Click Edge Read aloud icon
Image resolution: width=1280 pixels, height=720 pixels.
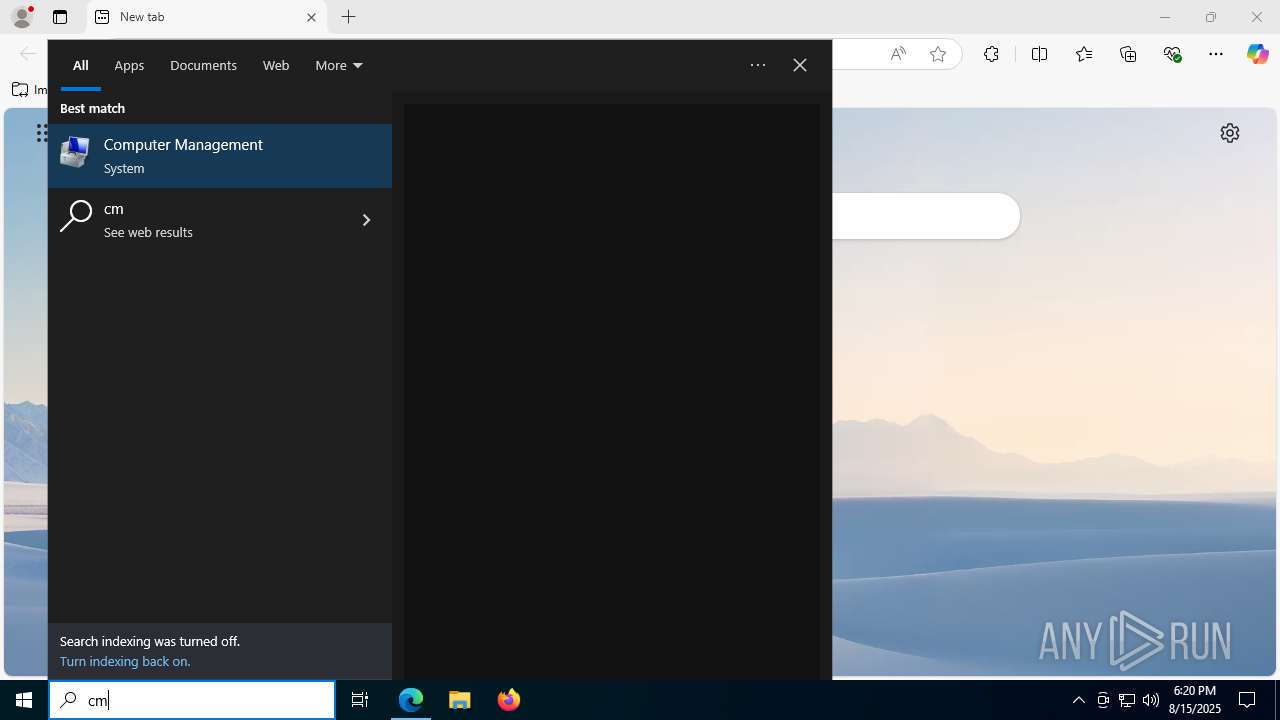pos(898,54)
